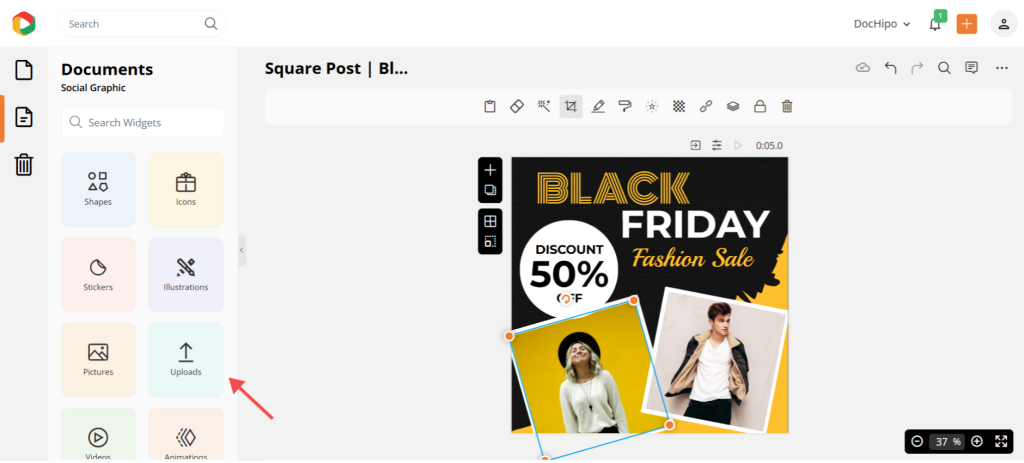Open the paint roller format tool
Viewport: 1024px width, 463px height.
625,106
